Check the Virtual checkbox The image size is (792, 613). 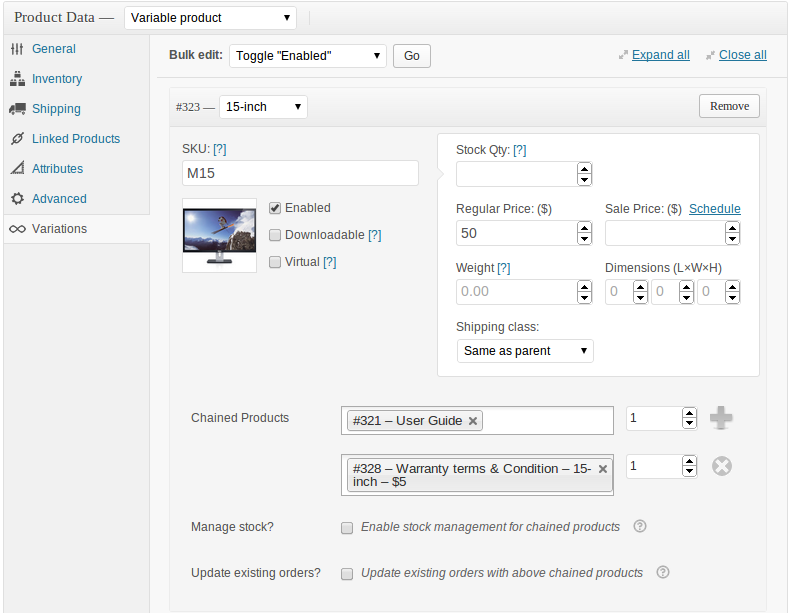(275, 262)
